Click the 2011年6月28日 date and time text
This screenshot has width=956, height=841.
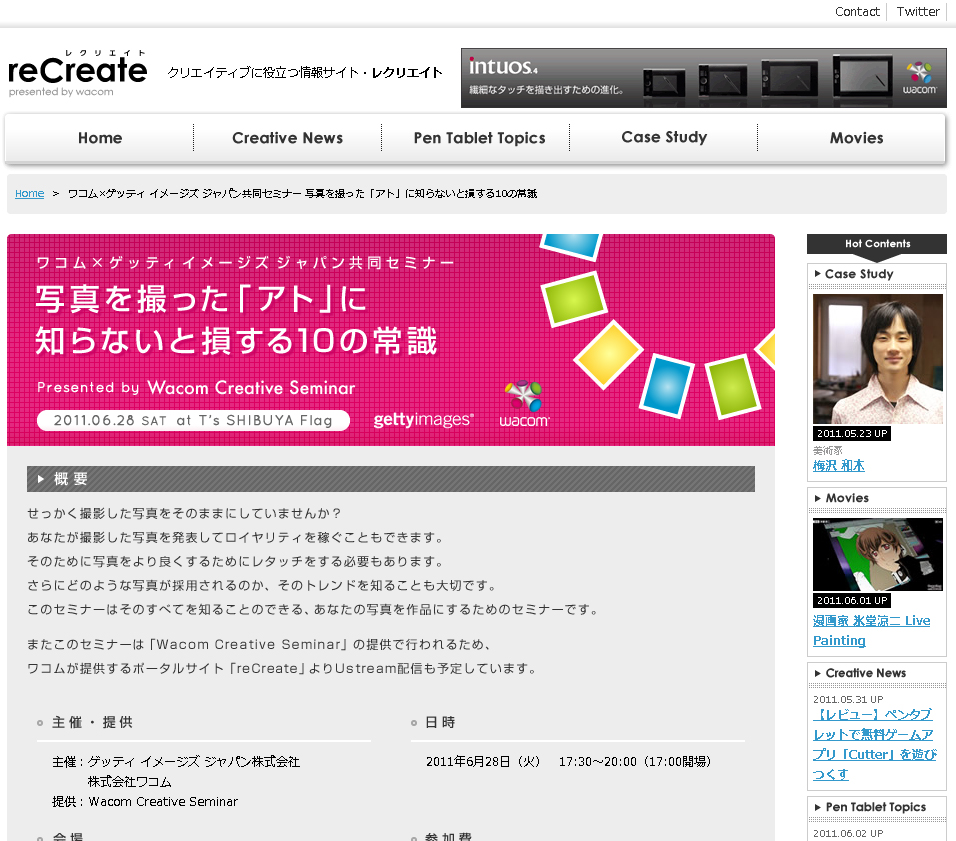click(568, 762)
